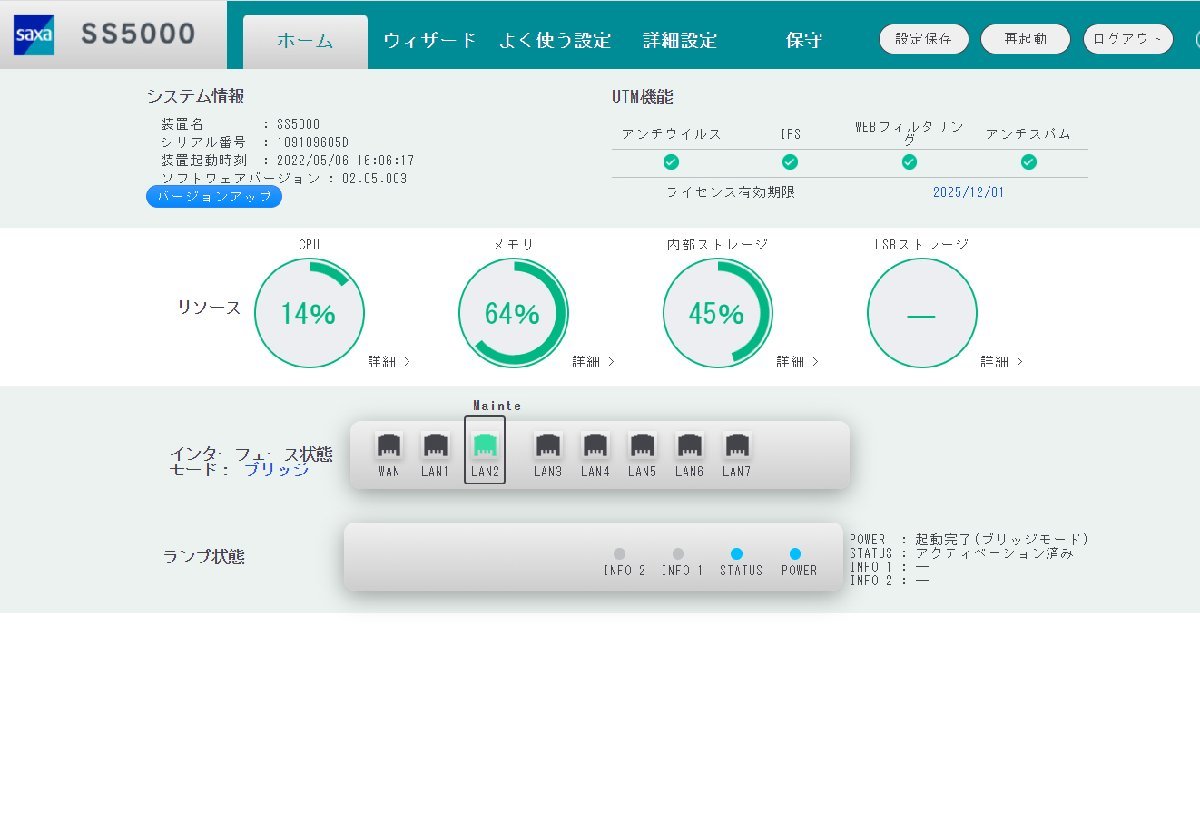This screenshot has width=1200, height=821.
Task: Open the ログアウト dropdown button
Action: click(x=1128, y=39)
